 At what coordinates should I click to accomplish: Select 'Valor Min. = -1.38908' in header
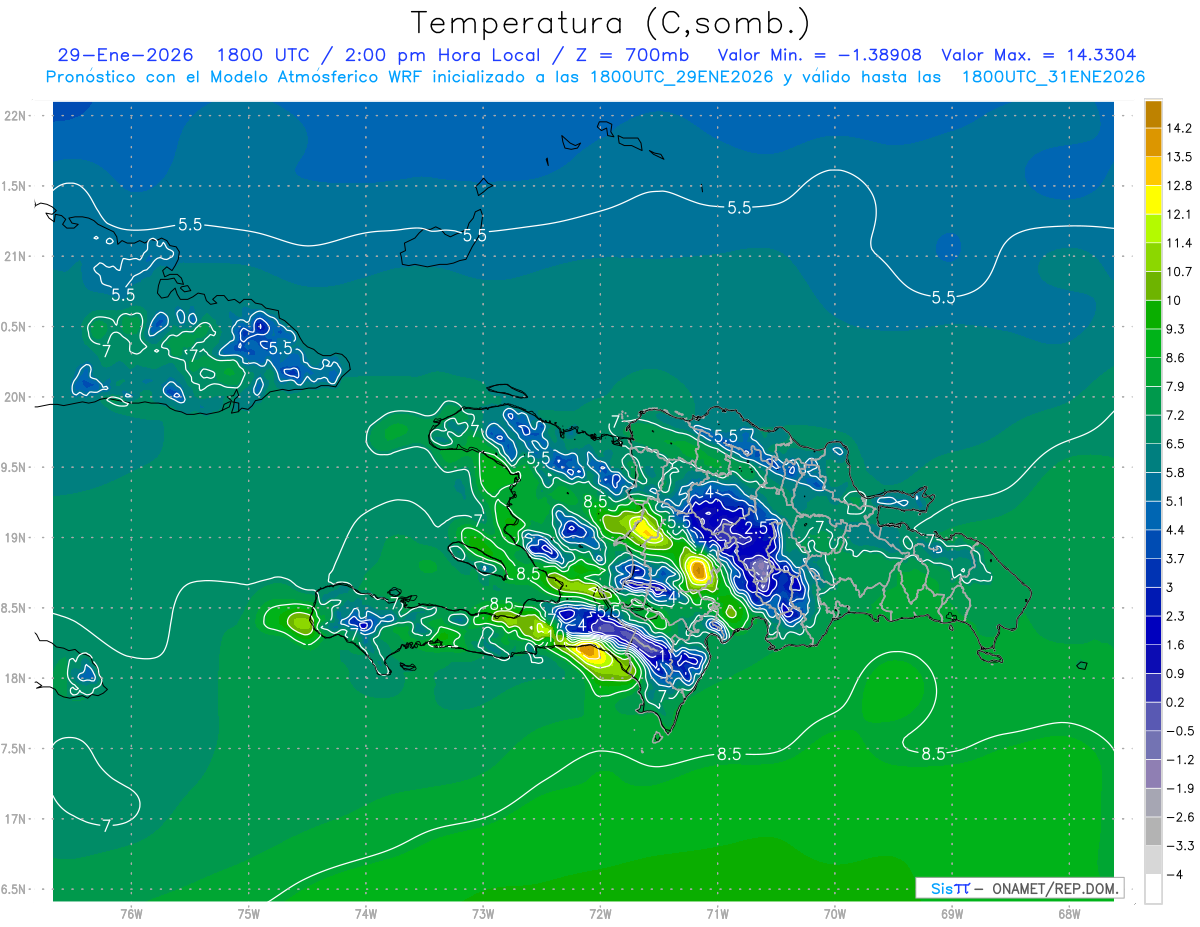[820, 55]
